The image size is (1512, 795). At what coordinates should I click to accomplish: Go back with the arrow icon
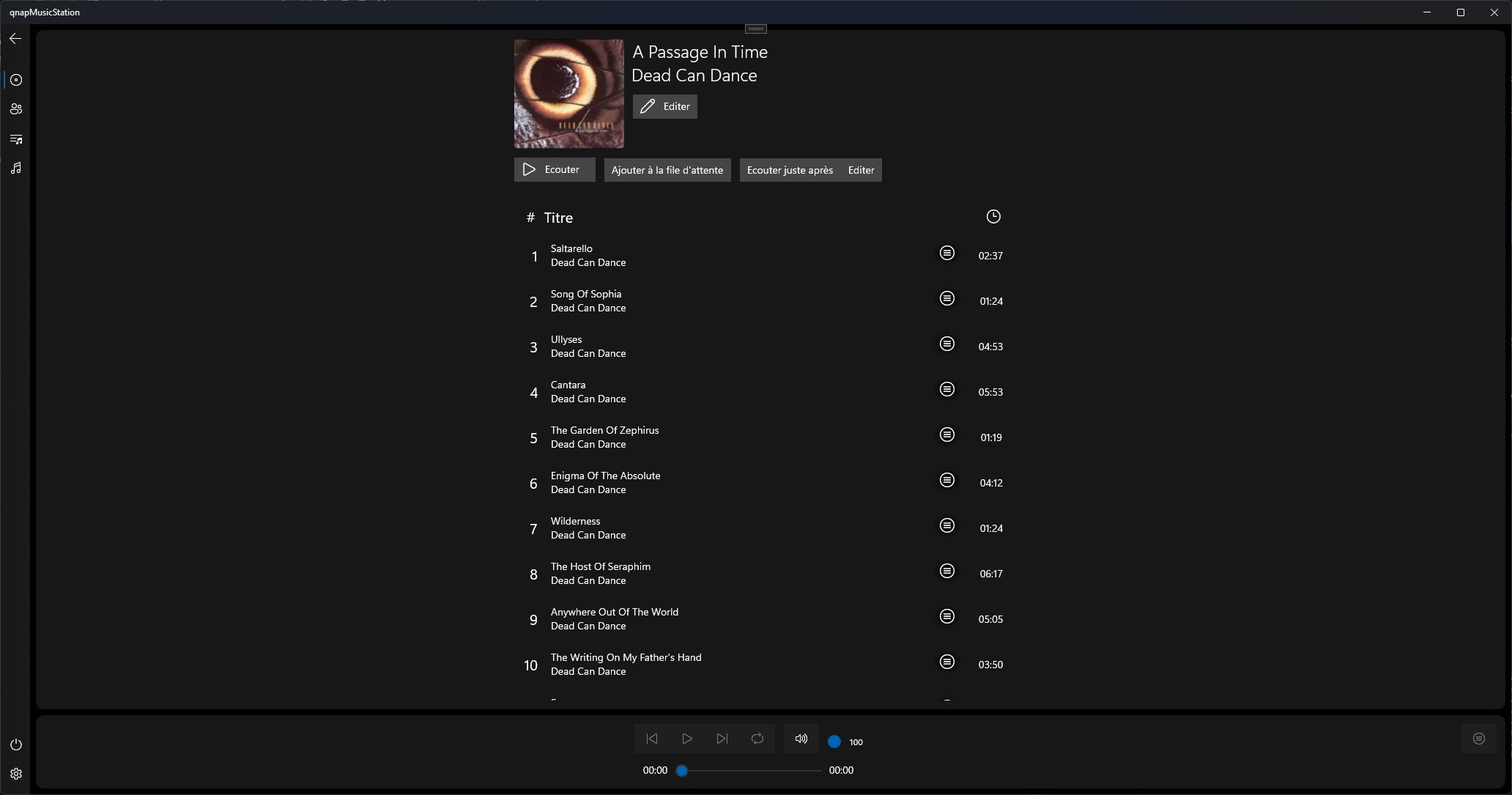point(15,38)
